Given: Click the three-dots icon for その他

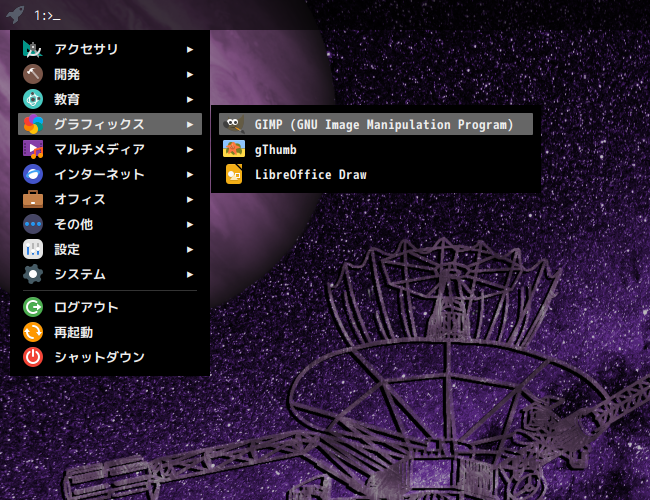Looking at the screenshot, I should point(33,224).
